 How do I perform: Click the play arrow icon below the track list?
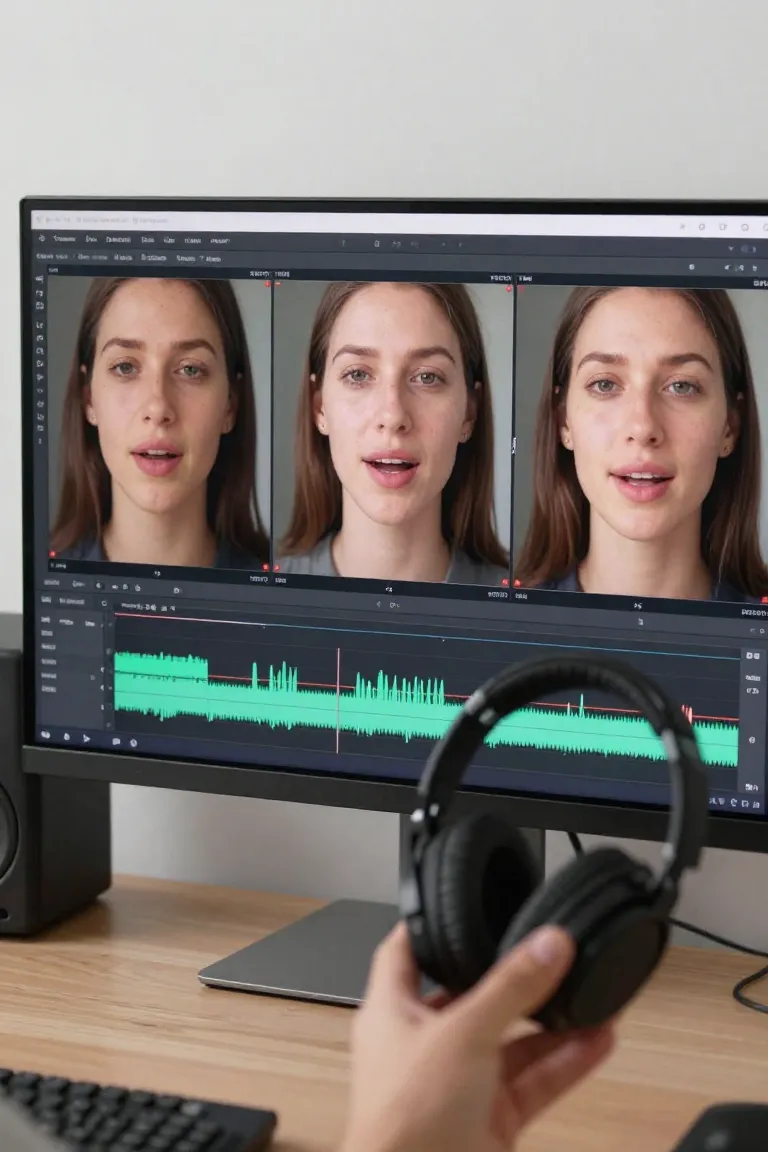coord(86,738)
